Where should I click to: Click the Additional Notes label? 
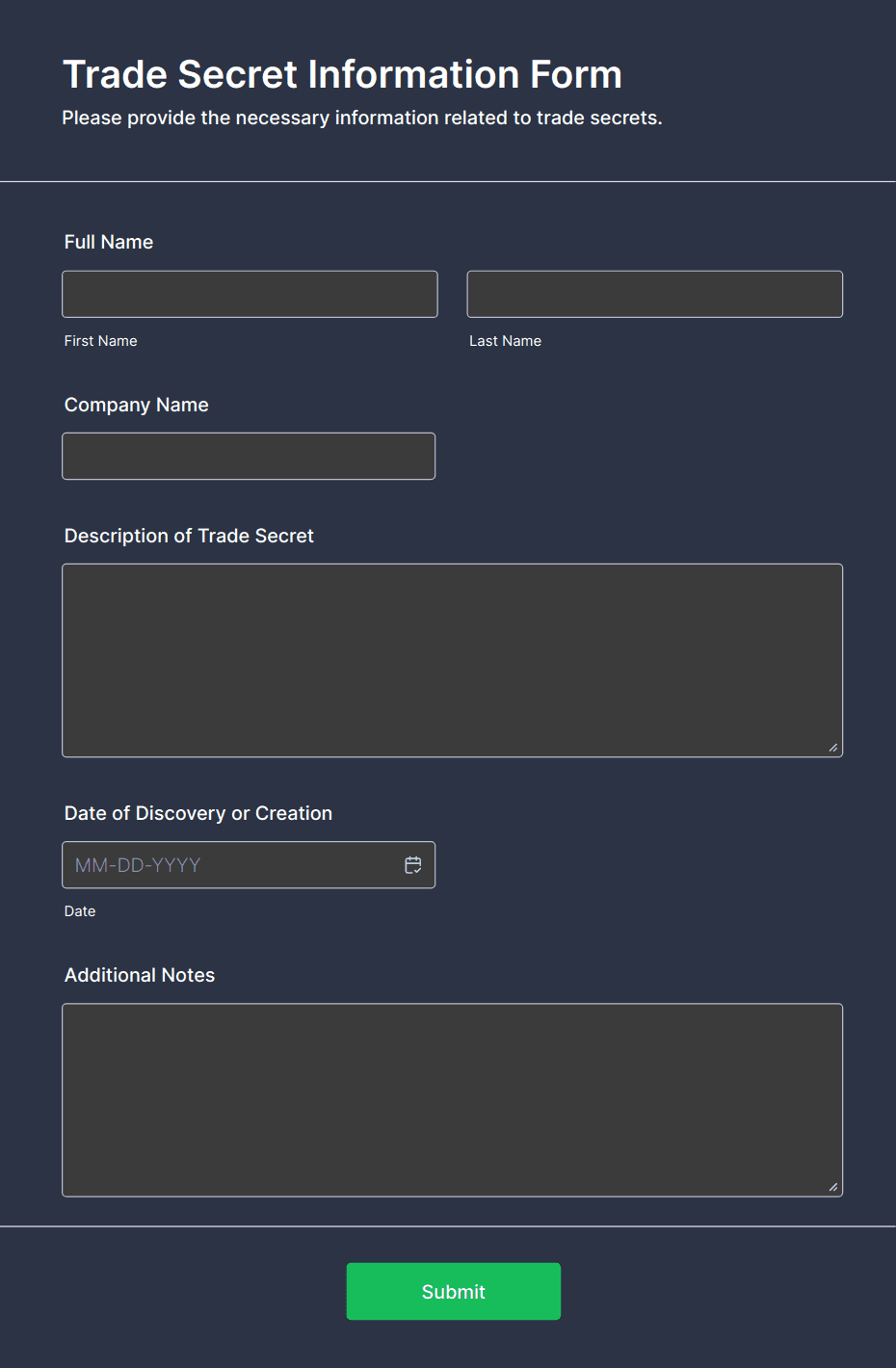(x=140, y=975)
